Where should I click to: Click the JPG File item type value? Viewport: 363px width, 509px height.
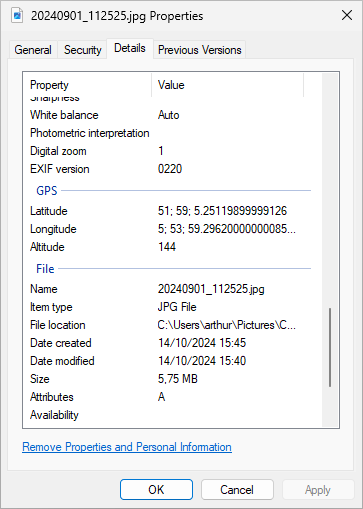click(x=177, y=307)
